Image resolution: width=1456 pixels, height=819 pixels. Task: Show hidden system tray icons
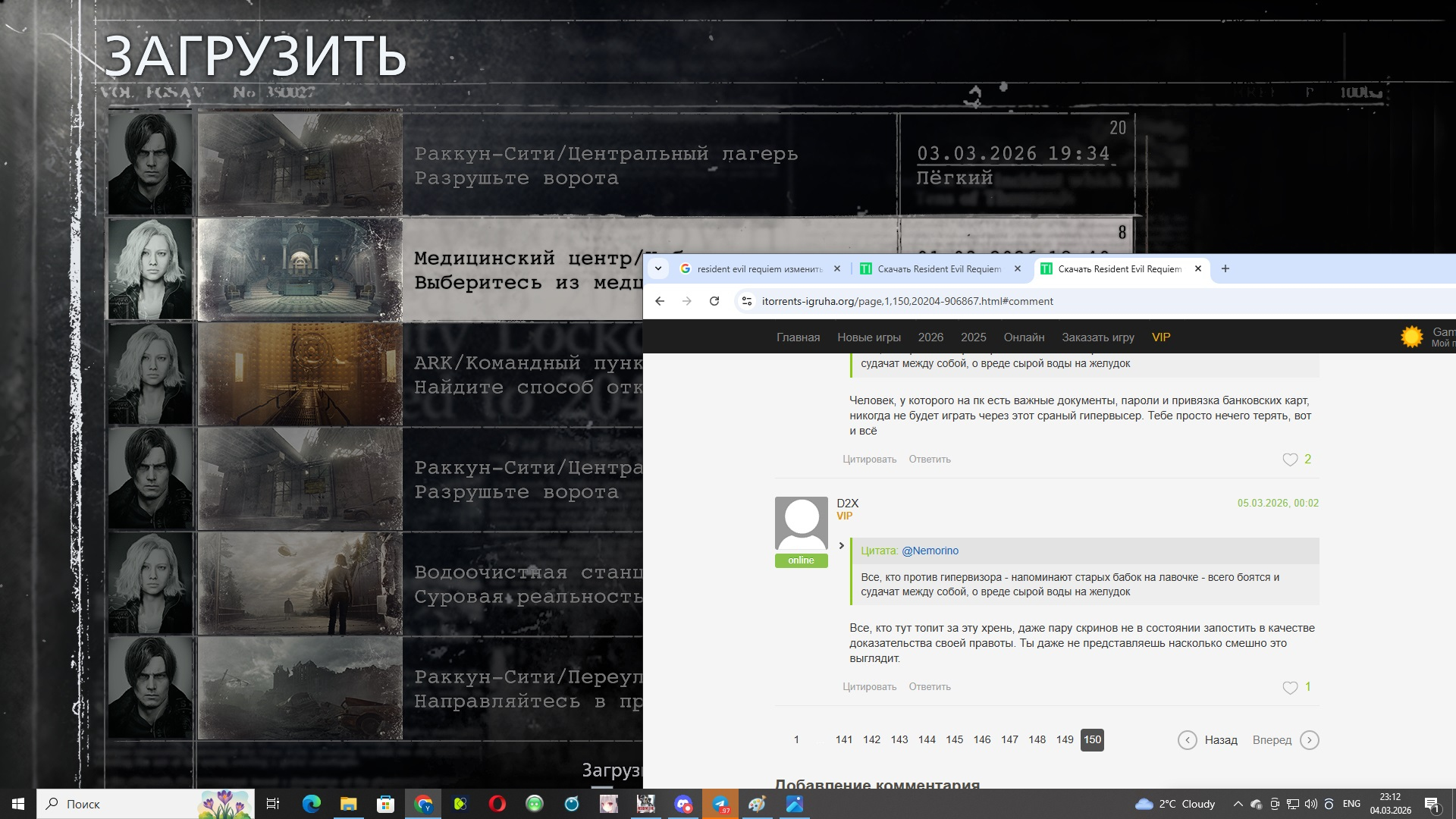coord(1238,804)
